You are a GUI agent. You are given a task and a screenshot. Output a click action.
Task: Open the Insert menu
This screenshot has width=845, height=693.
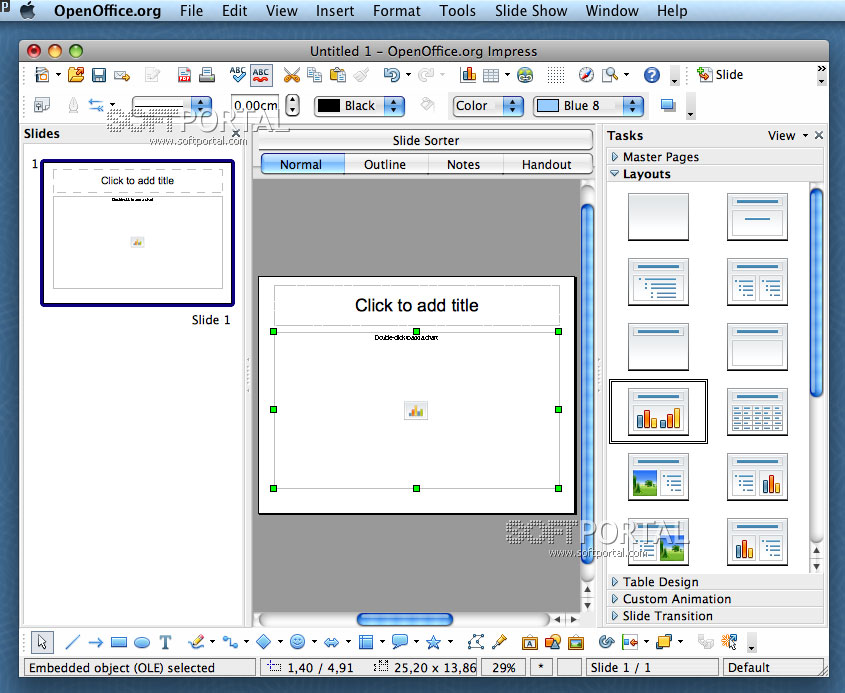[335, 11]
